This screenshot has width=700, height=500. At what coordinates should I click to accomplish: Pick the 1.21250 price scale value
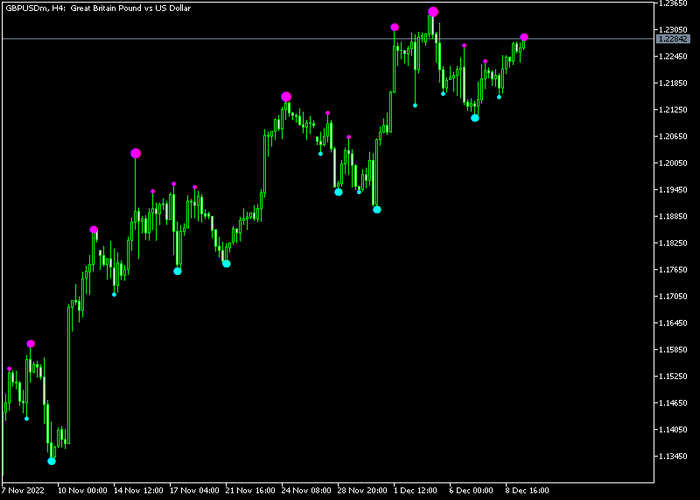(674, 110)
